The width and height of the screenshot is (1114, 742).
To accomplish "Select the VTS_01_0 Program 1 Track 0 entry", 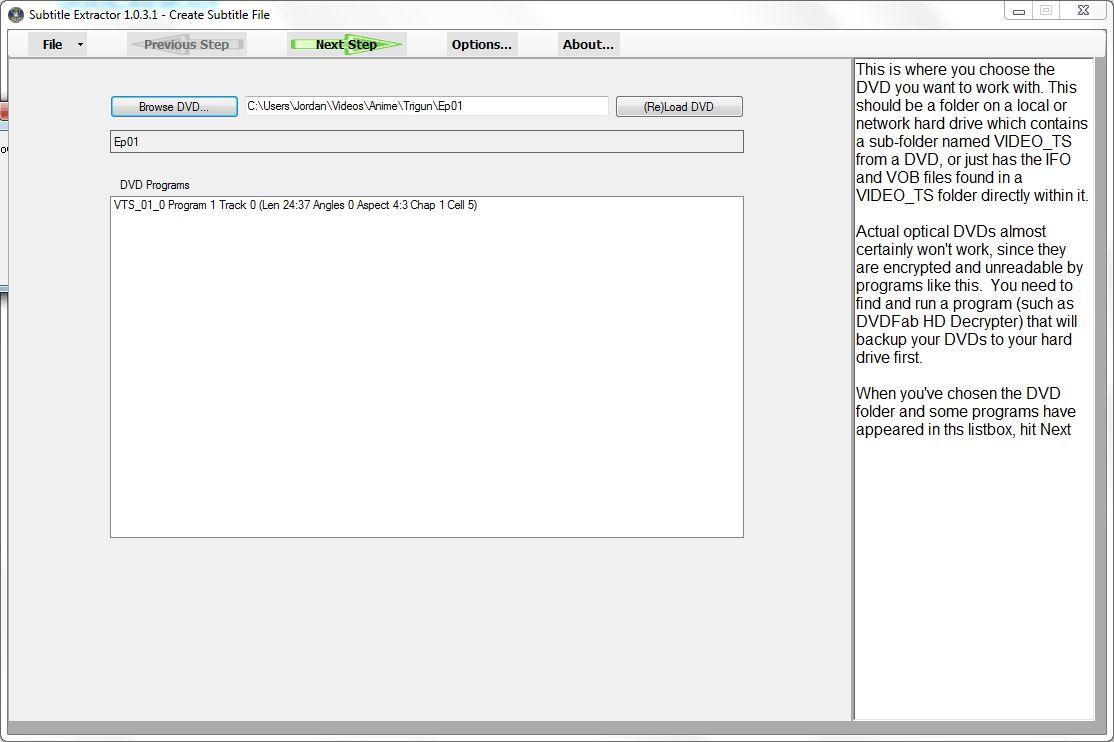I will click(295, 205).
